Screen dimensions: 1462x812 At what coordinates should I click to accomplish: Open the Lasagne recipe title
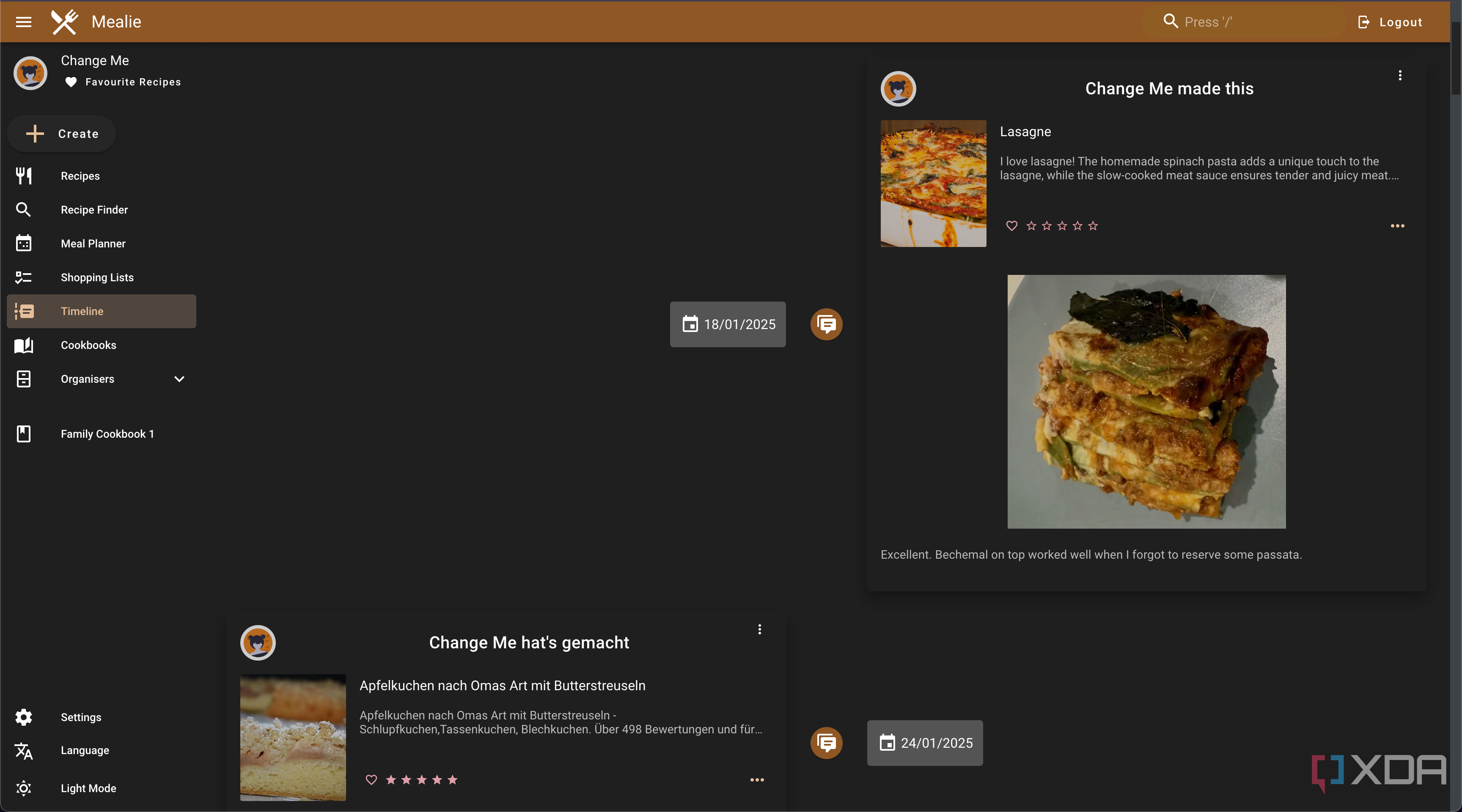click(1025, 132)
